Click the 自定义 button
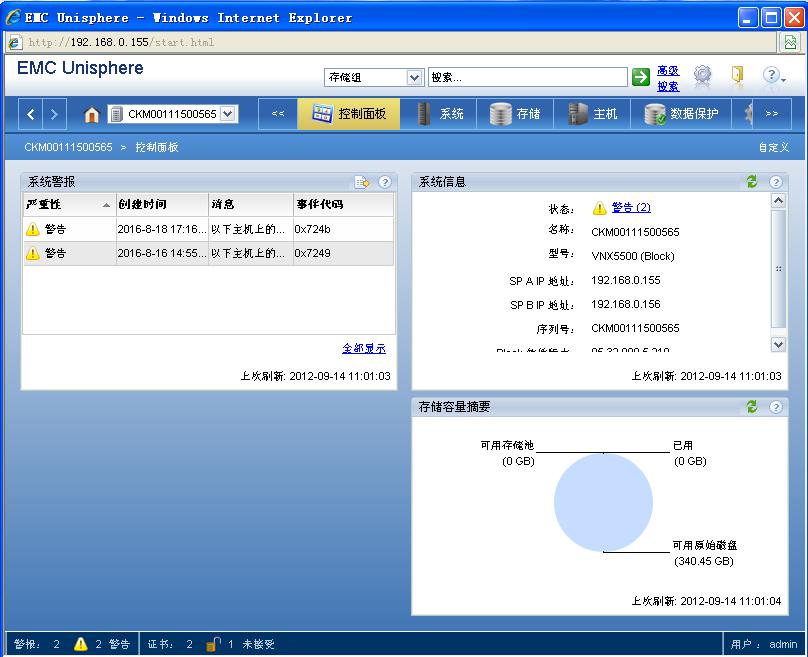The height and width of the screenshot is (657, 808). 774,147
